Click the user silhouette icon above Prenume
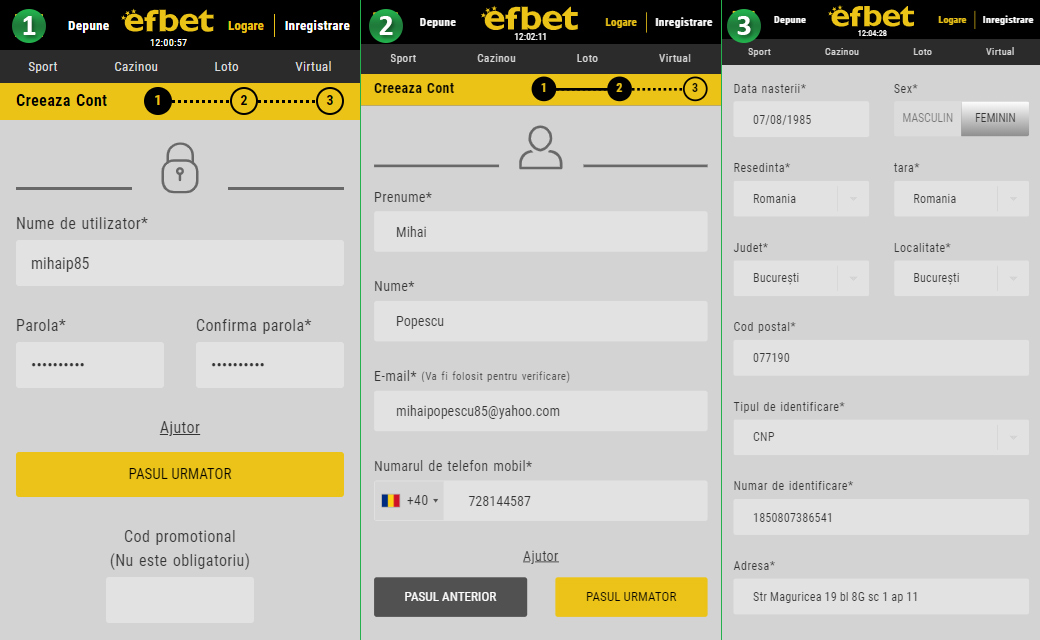The image size is (1040, 640). pyautogui.click(x=541, y=148)
